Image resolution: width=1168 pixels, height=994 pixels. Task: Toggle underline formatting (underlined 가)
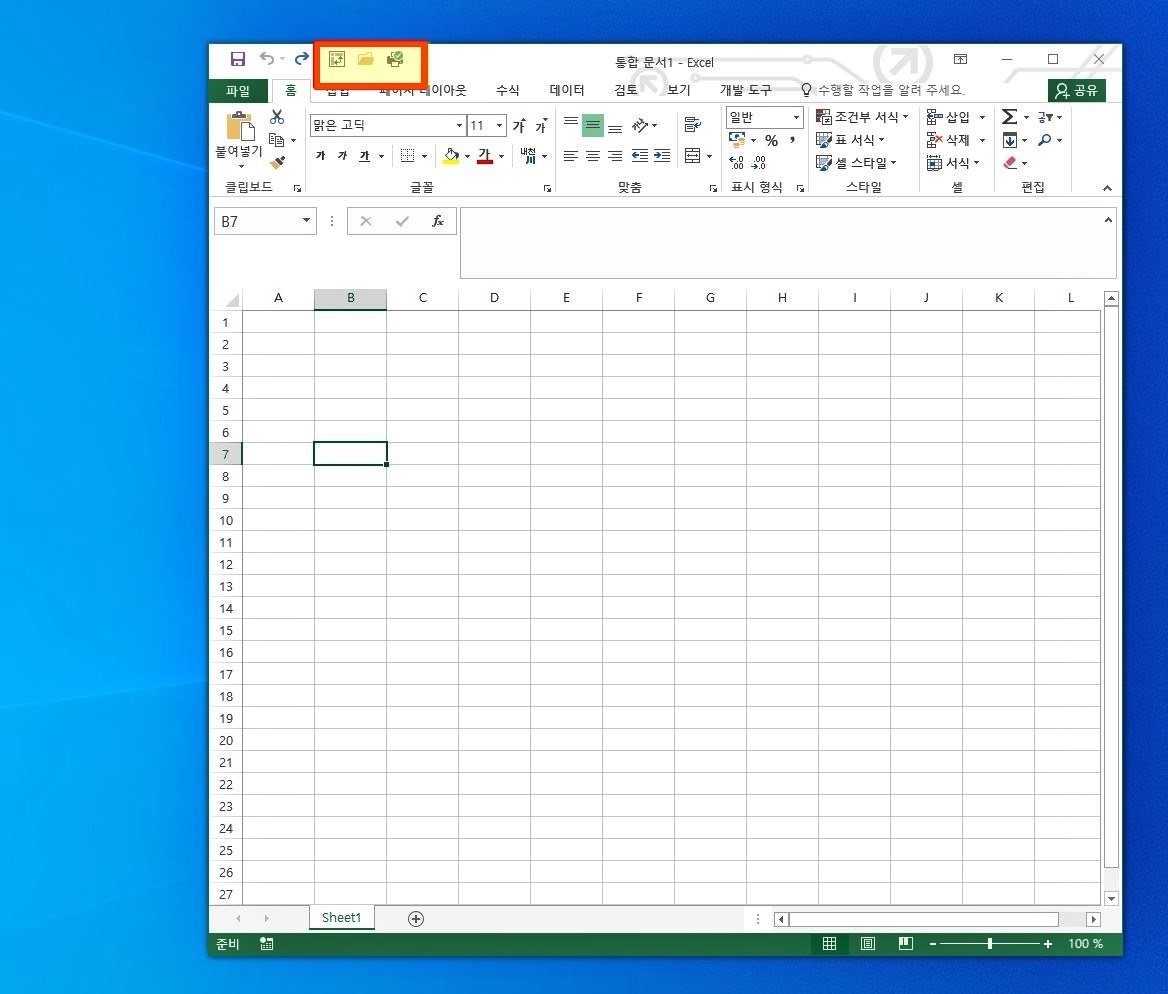(x=364, y=156)
